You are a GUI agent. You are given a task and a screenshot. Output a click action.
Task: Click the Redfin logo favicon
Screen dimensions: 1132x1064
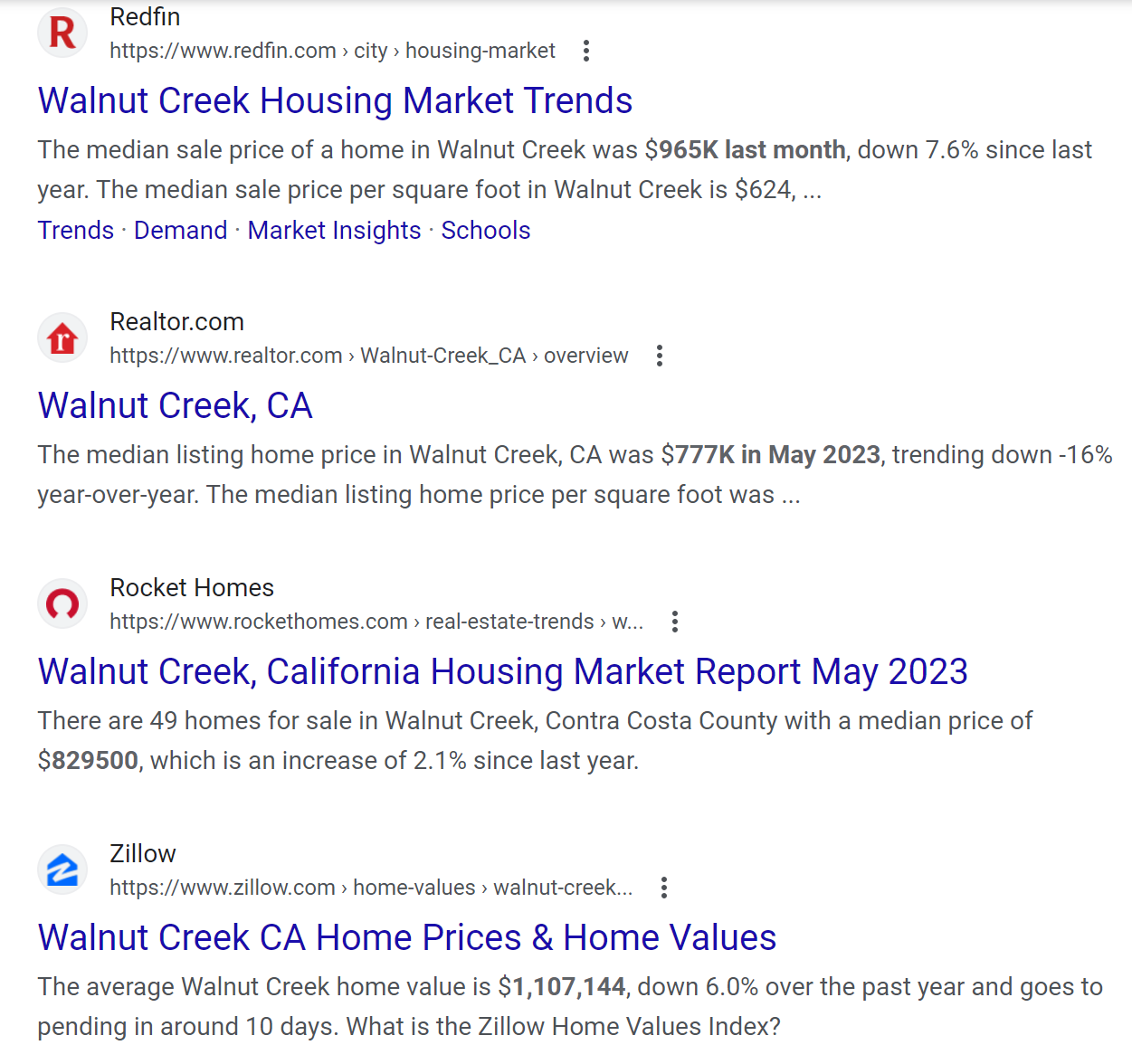pos(62,33)
